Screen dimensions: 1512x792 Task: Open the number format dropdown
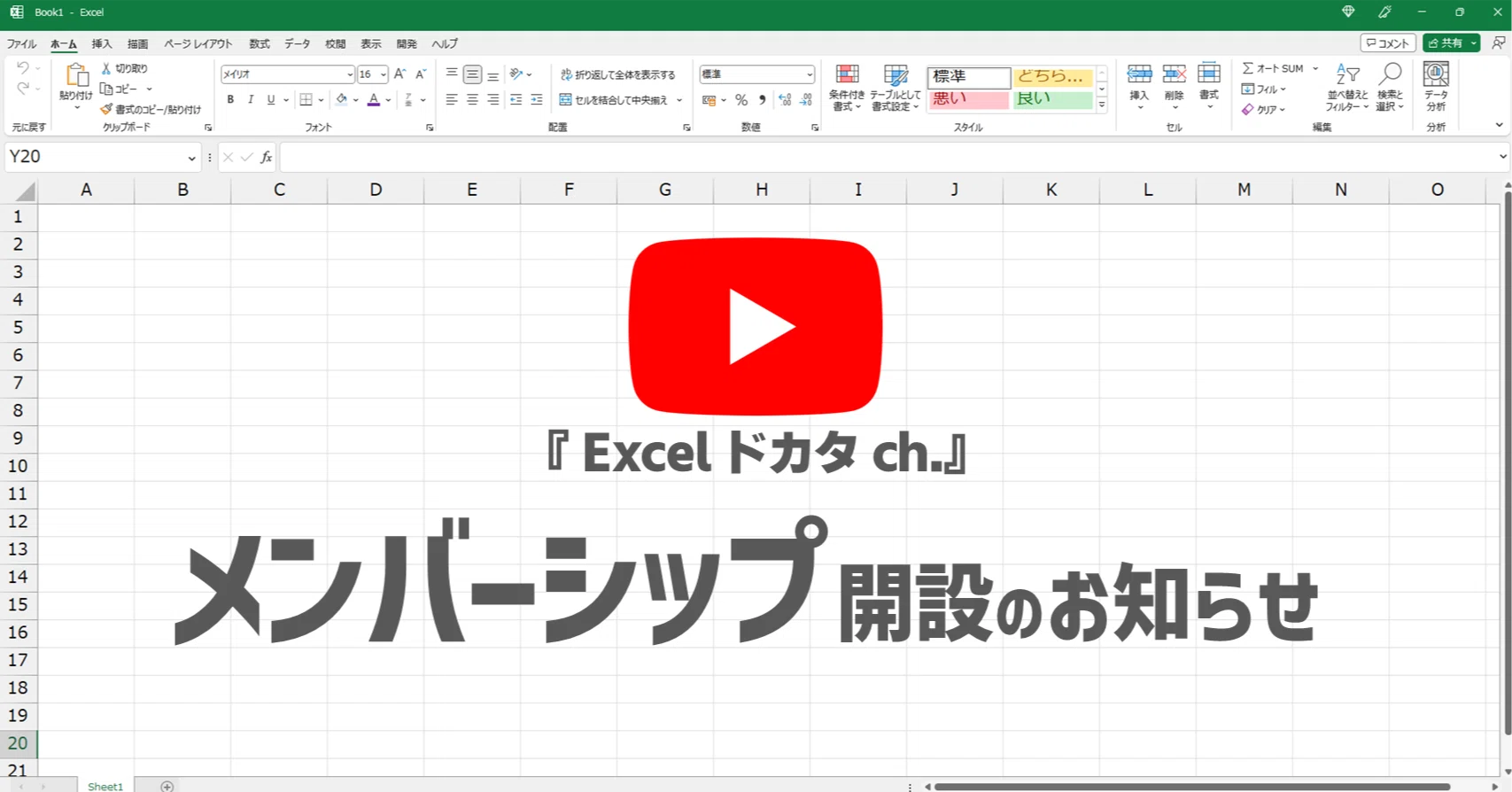click(x=810, y=74)
